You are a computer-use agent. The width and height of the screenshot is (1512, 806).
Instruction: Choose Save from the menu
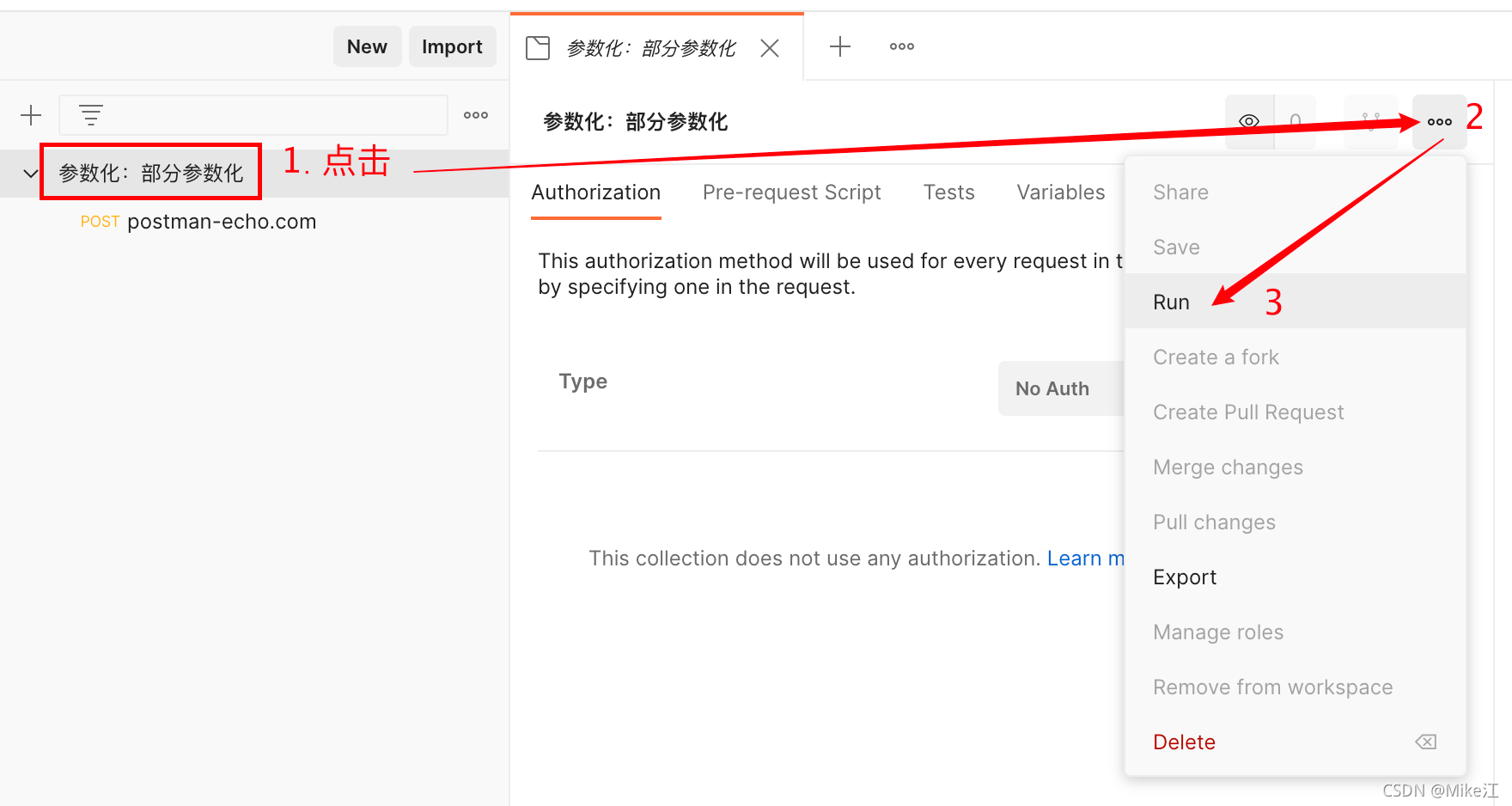coord(1296,247)
